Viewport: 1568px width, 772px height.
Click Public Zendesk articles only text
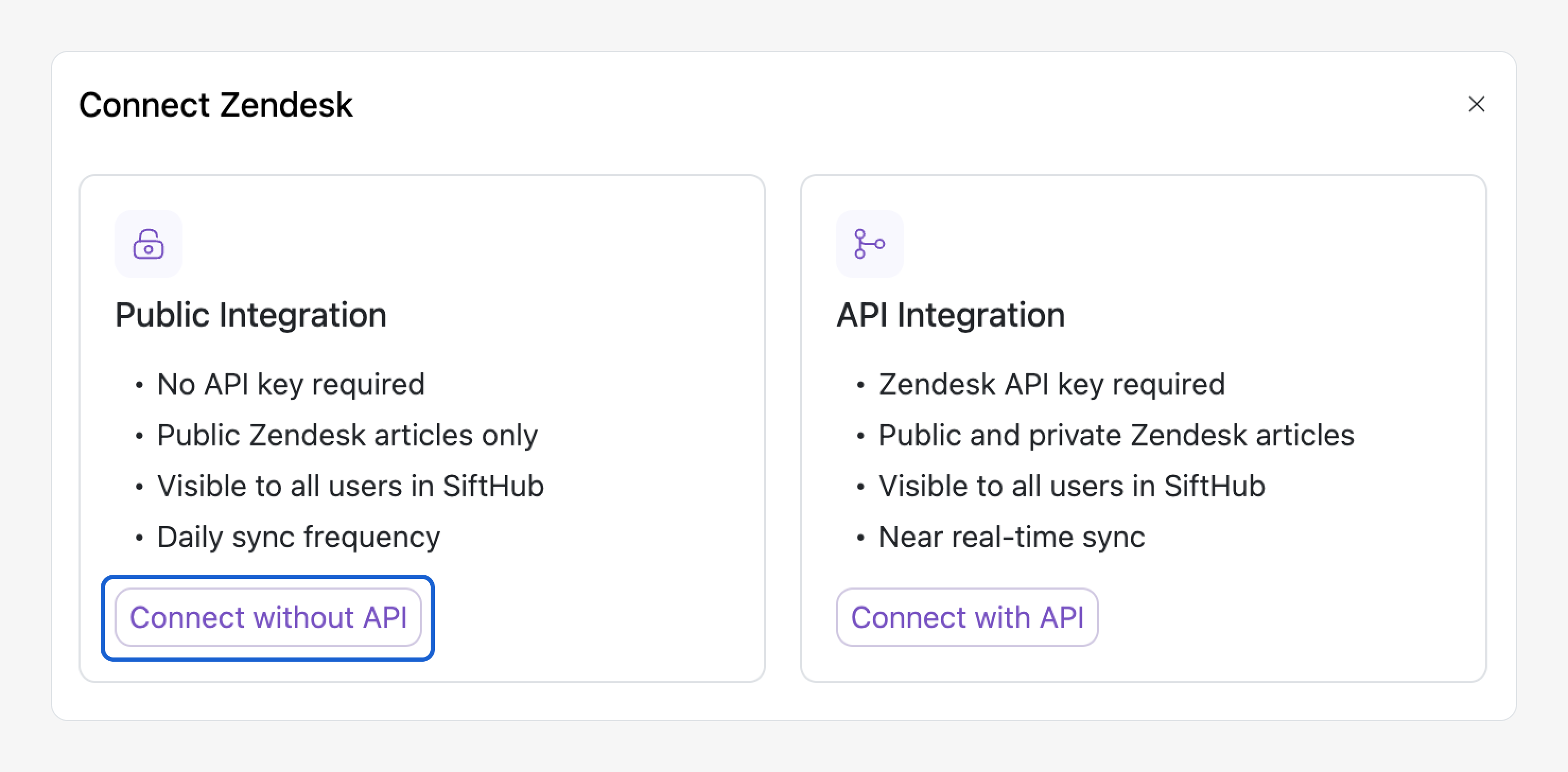[347, 436]
